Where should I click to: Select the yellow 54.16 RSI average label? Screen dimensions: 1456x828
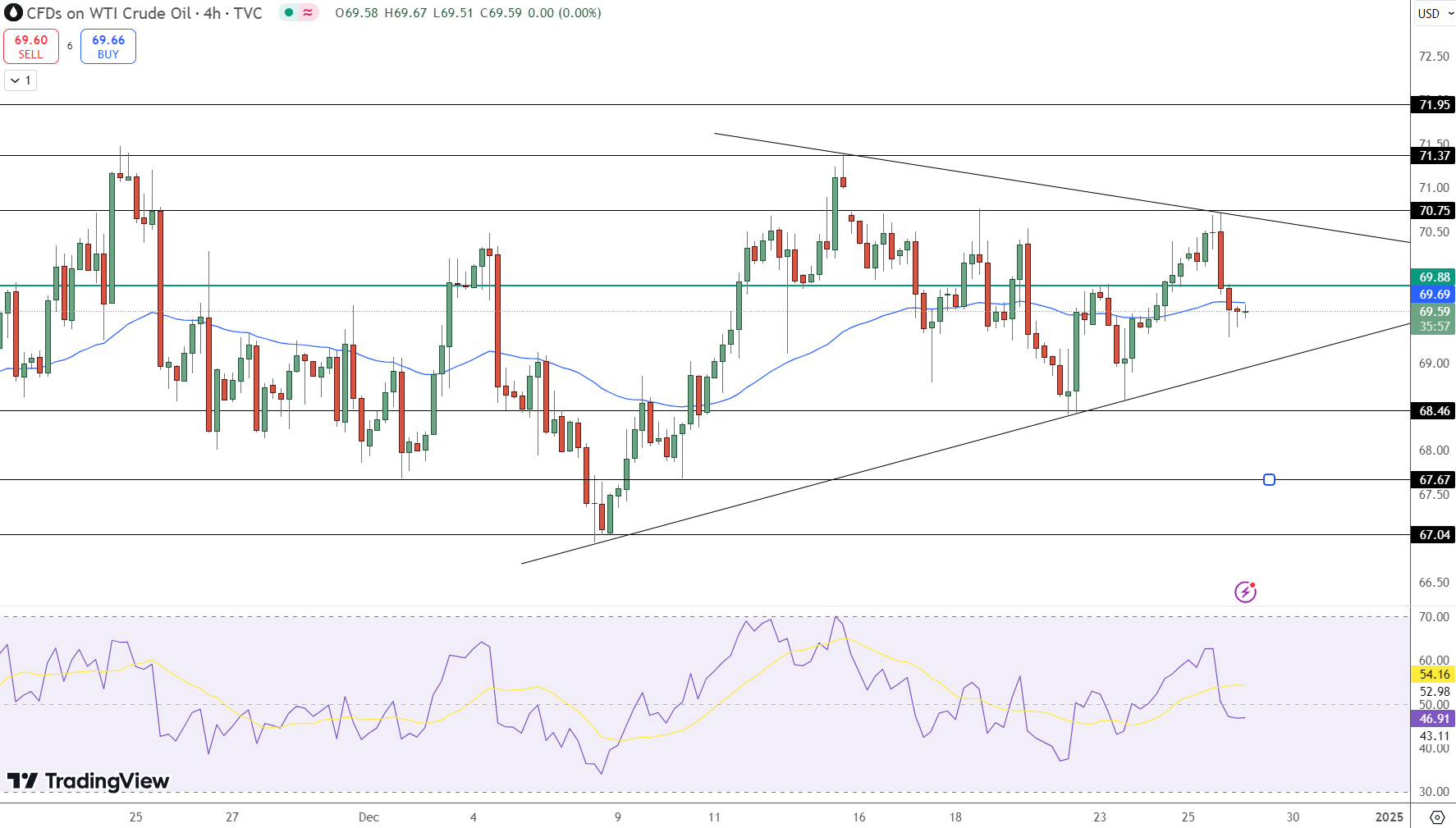(x=1434, y=675)
